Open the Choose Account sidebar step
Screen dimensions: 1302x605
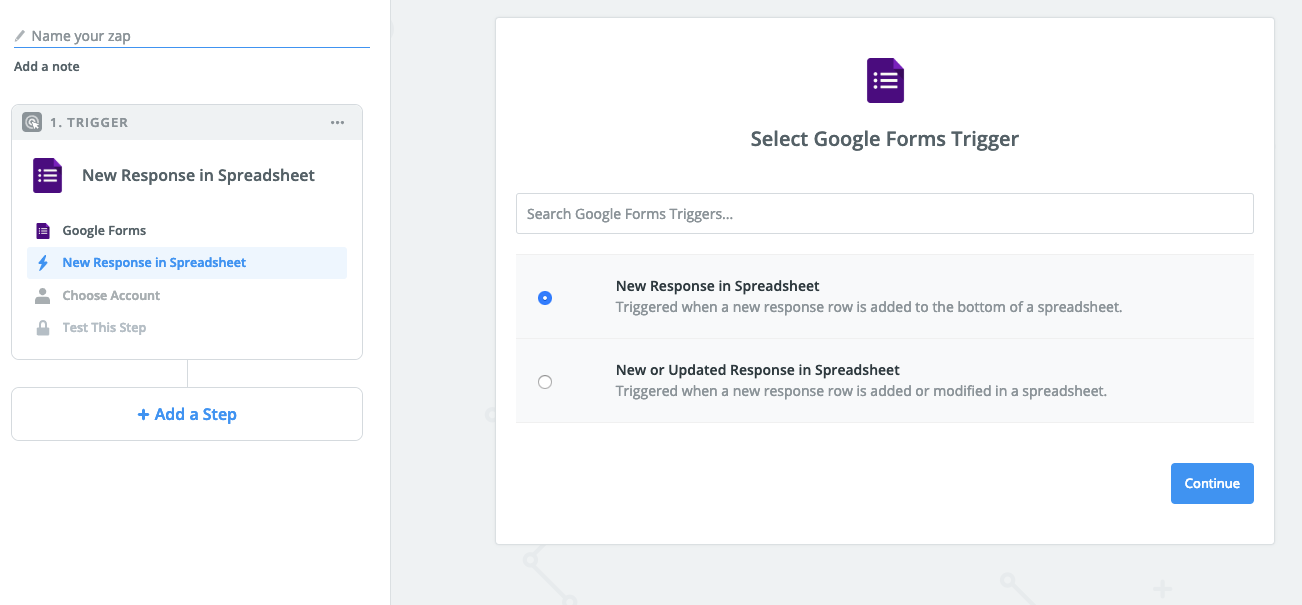tap(187, 296)
